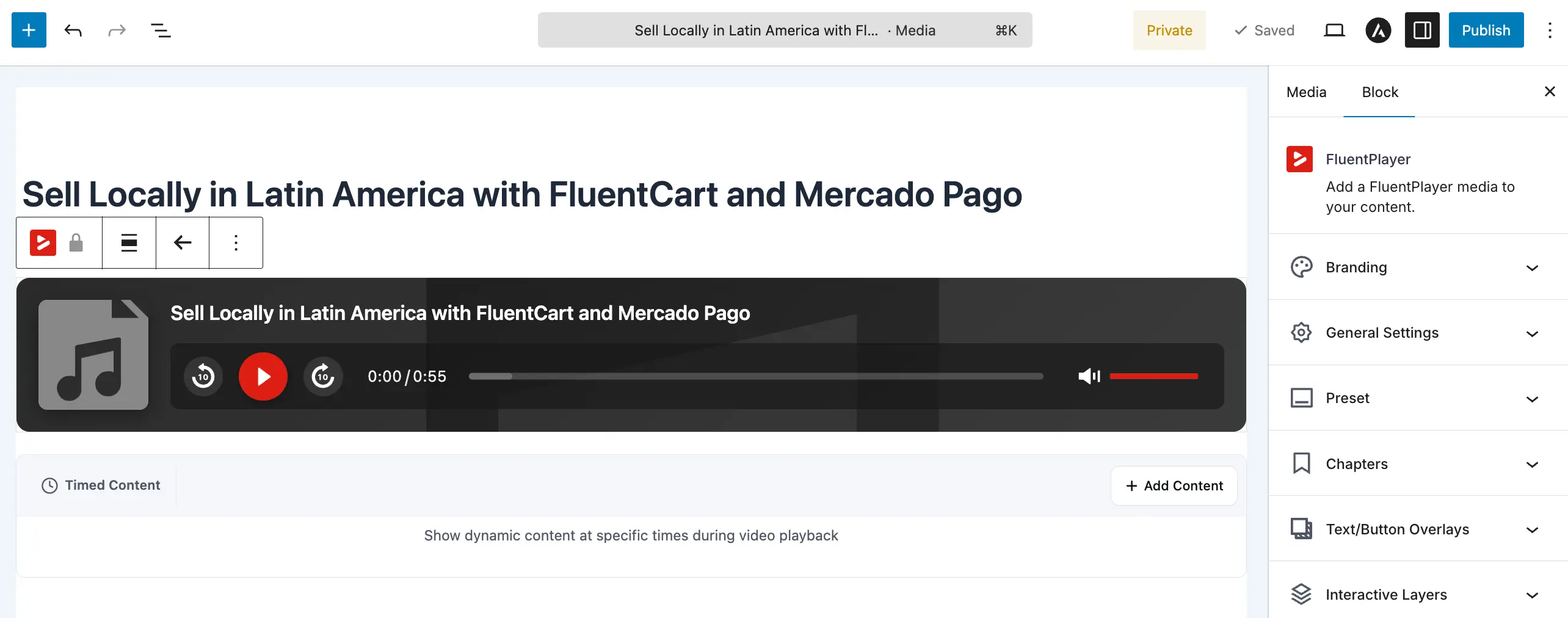The height and width of the screenshot is (618, 1568).
Task: Select the Block tab
Action: coord(1380,92)
